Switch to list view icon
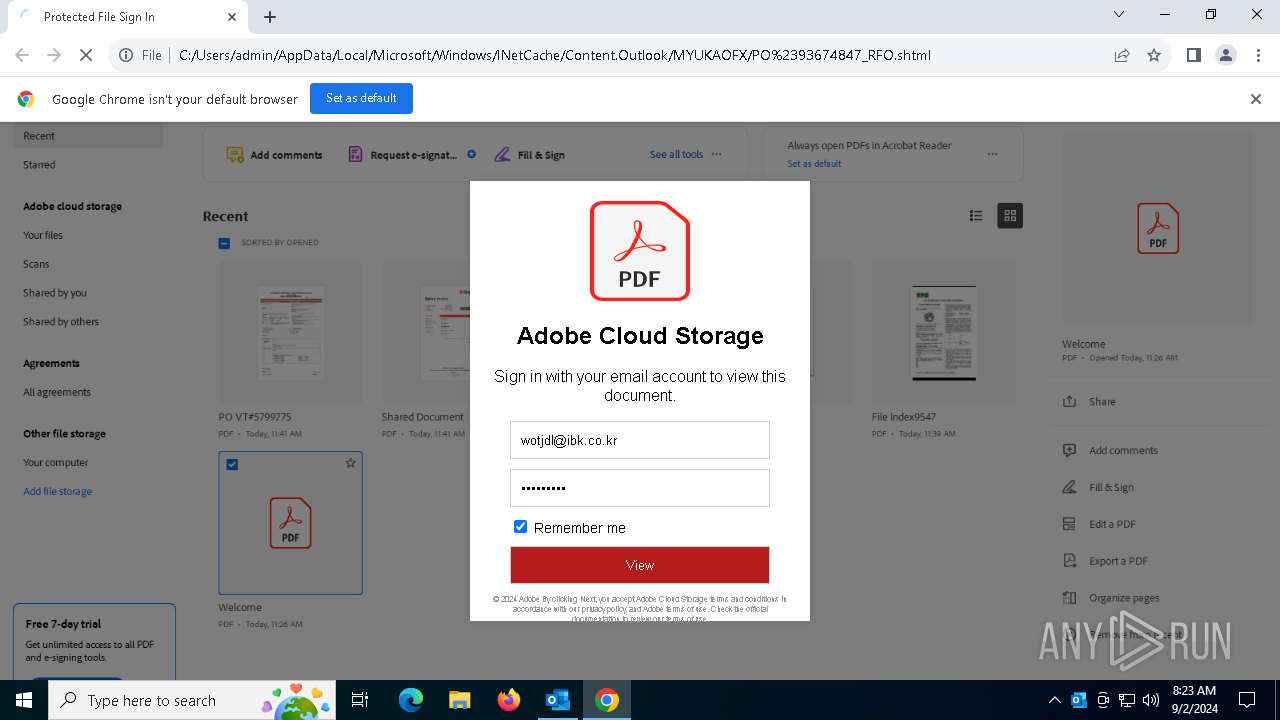Viewport: 1280px width, 720px height. tap(976, 216)
